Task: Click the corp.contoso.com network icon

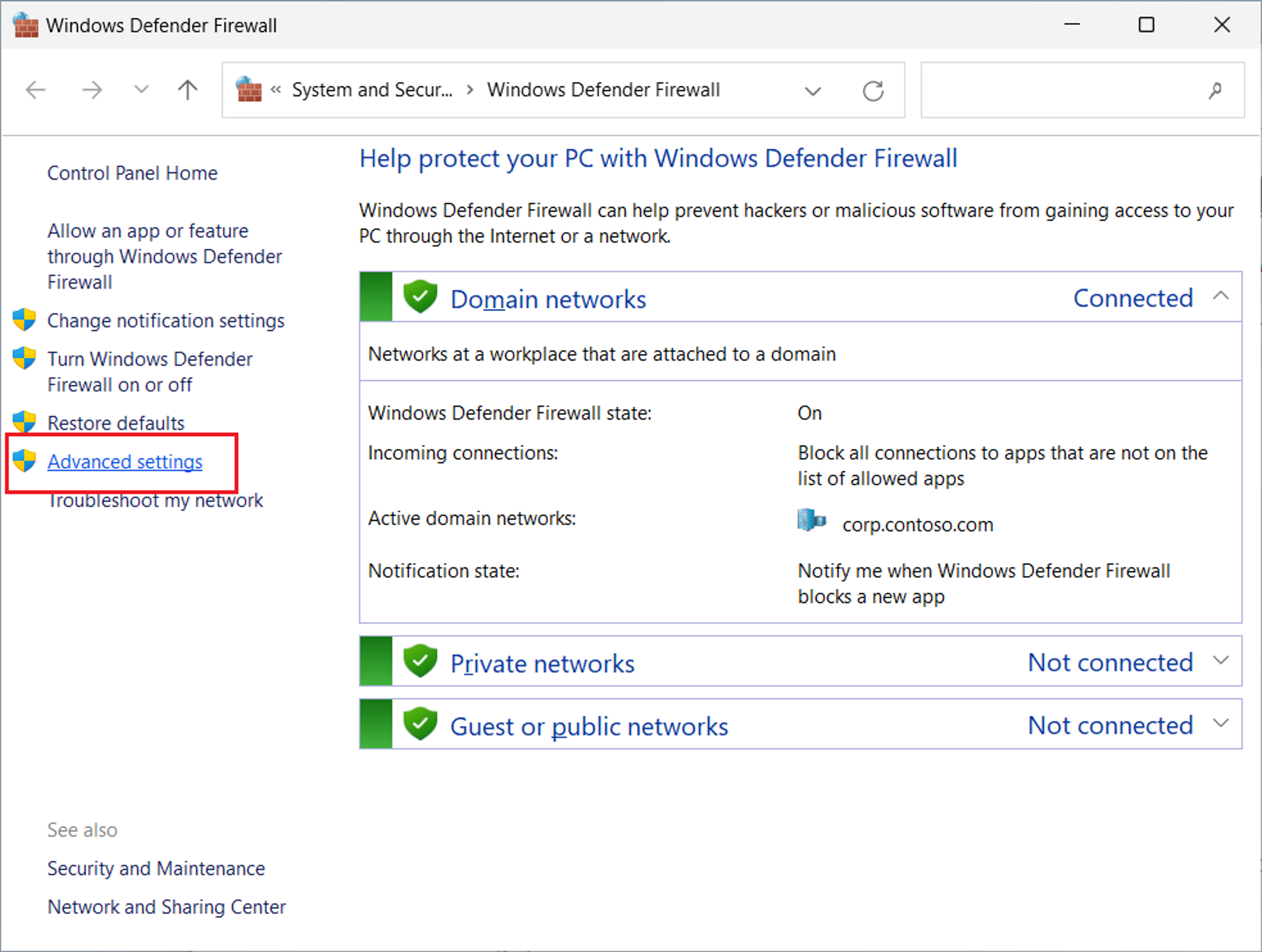Action: pyautogui.click(x=811, y=520)
